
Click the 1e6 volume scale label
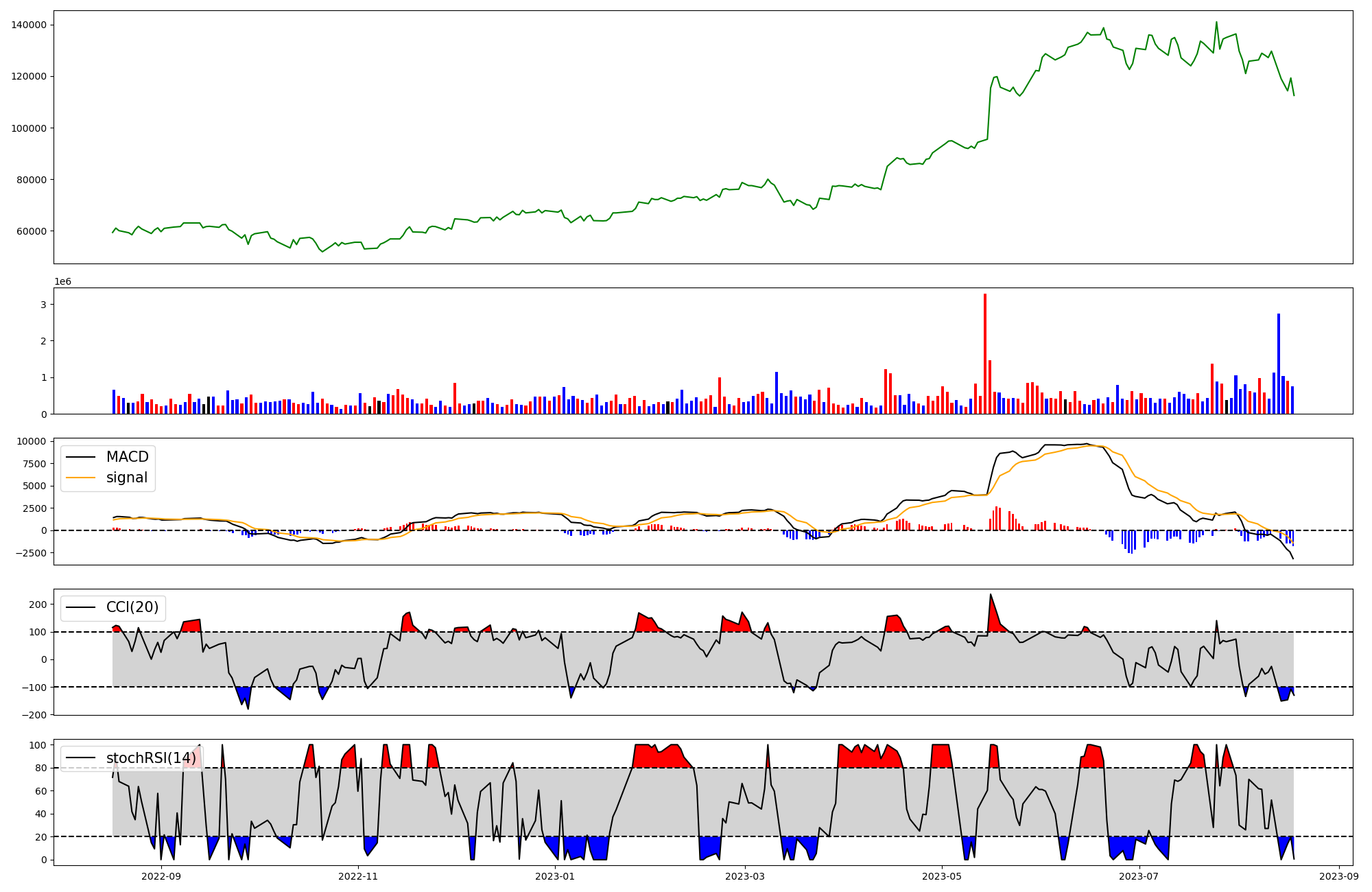point(63,281)
